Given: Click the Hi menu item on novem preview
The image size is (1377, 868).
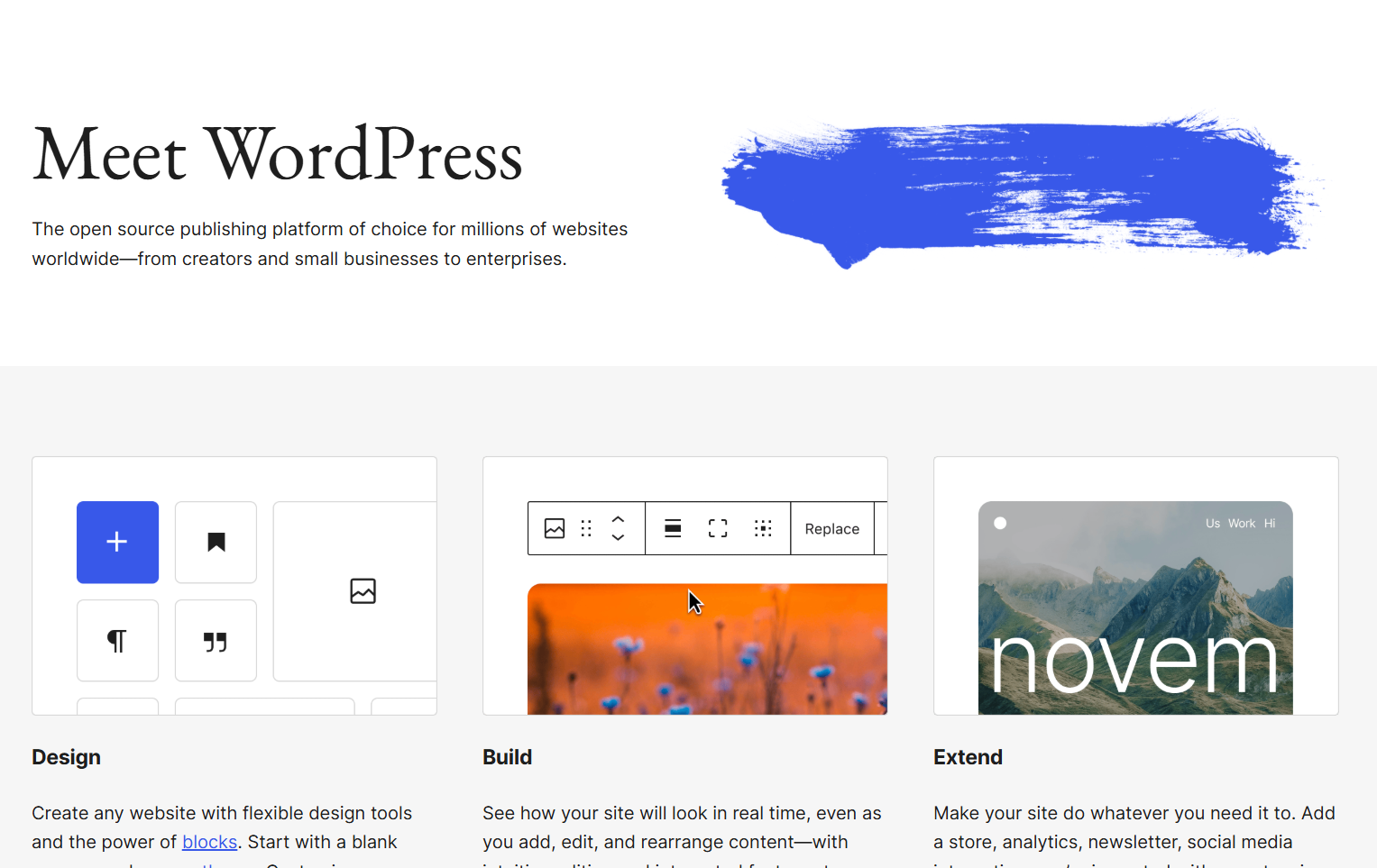Looking at the screenshot, I should point(1270,524).
